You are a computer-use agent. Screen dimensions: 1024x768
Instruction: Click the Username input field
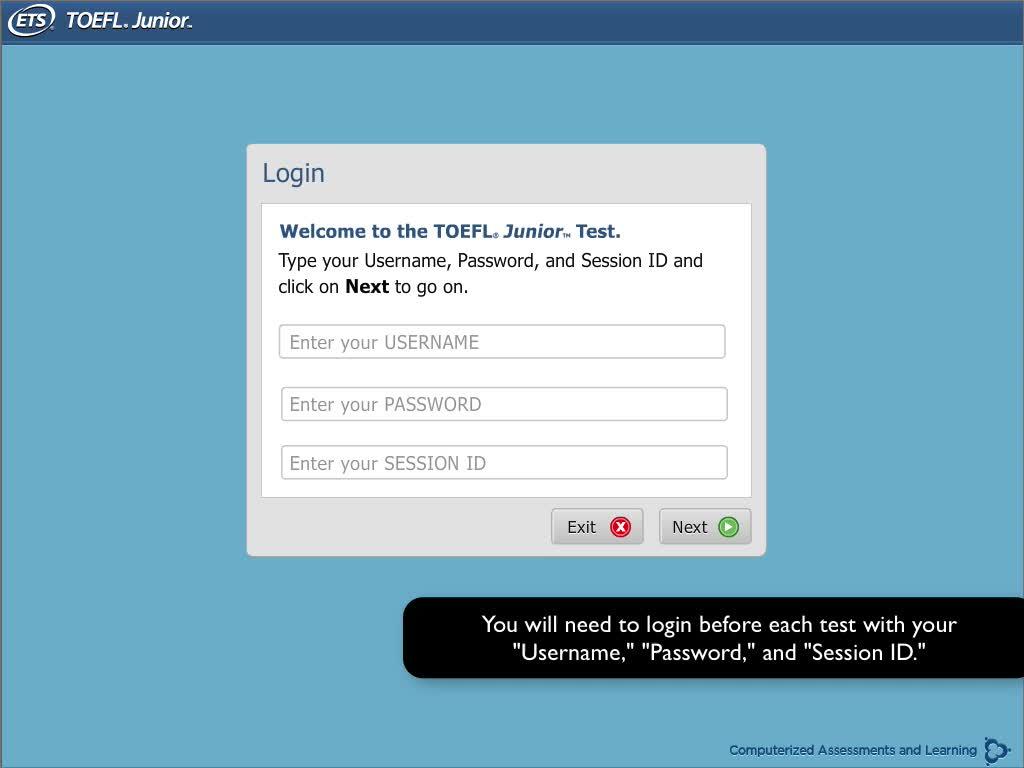[502, 342]
